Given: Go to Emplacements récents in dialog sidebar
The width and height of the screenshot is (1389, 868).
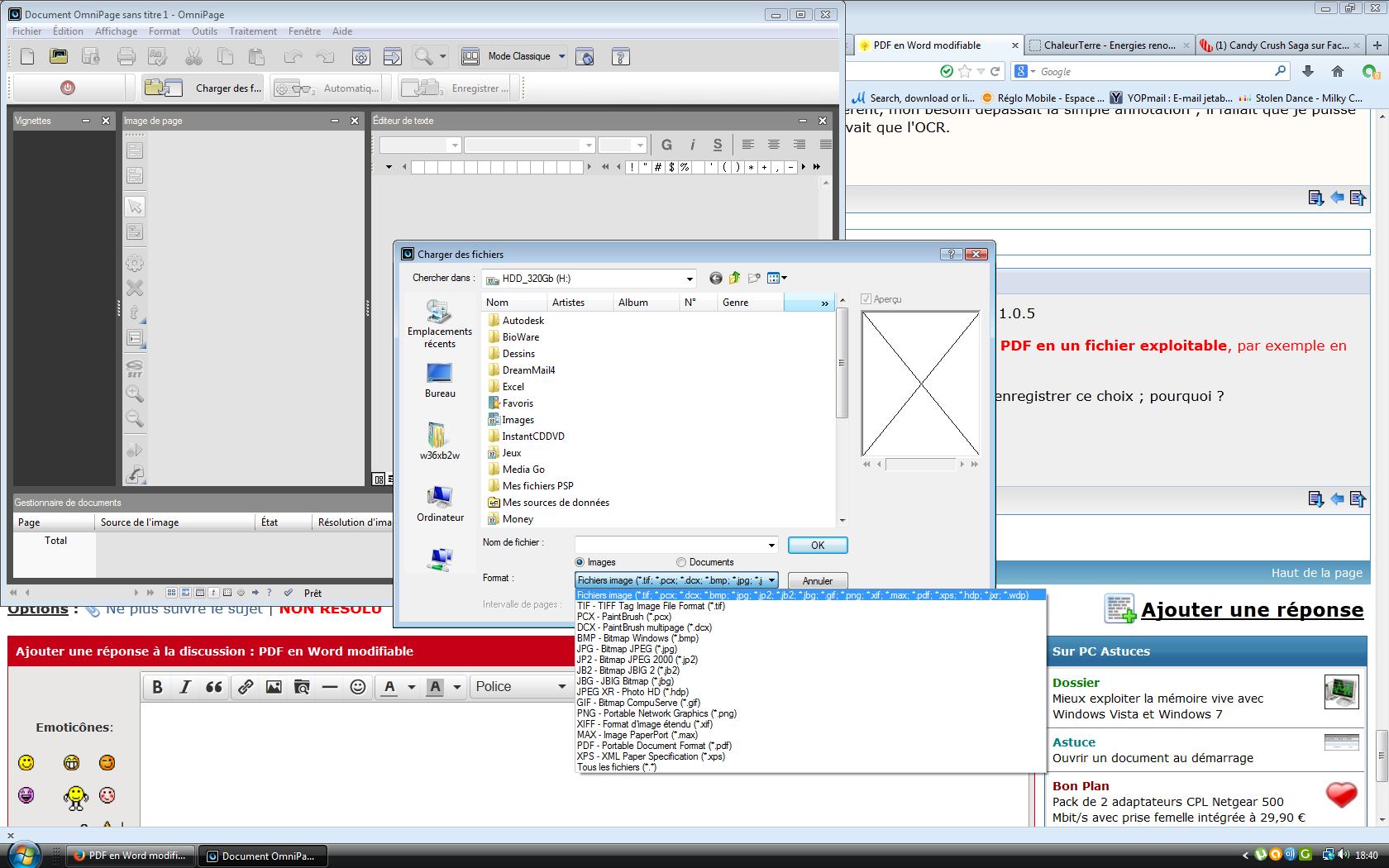Looking at the screenshot, I should [x=440, y=324].
